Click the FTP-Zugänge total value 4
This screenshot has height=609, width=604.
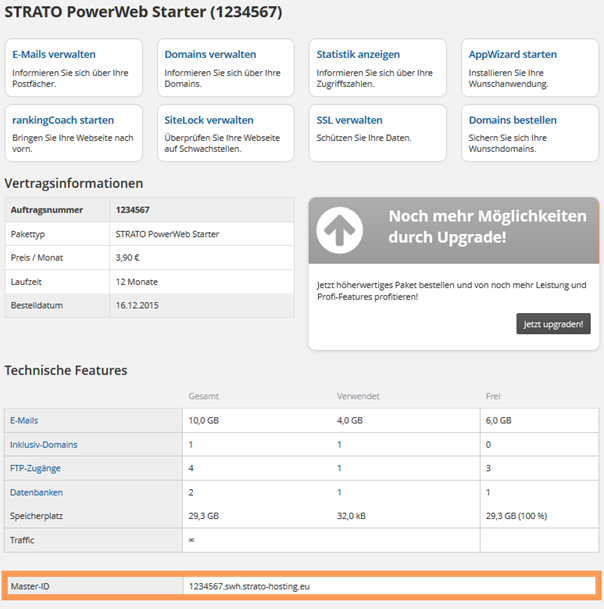click(191, 468)
